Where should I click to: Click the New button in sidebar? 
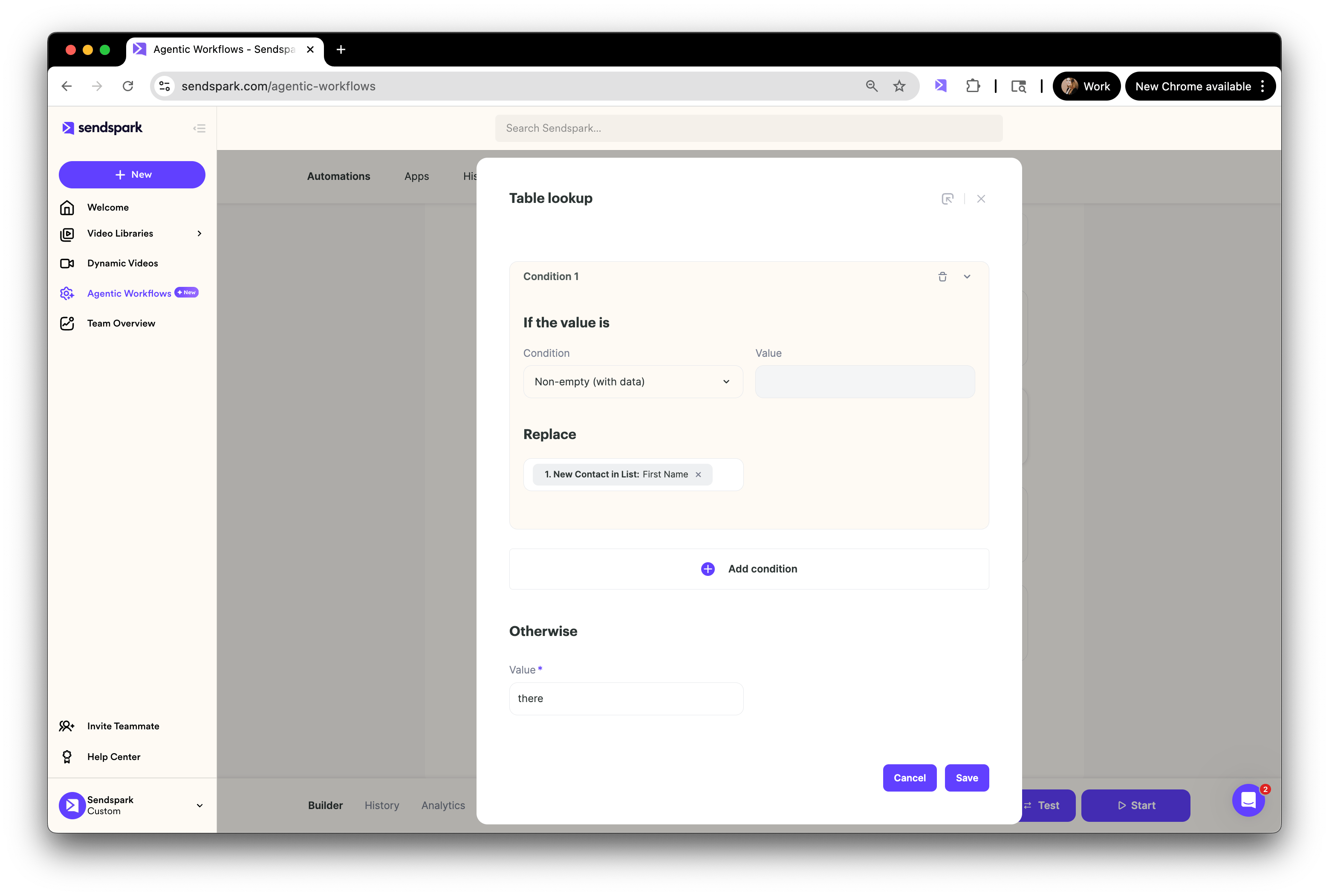(132, 175)
